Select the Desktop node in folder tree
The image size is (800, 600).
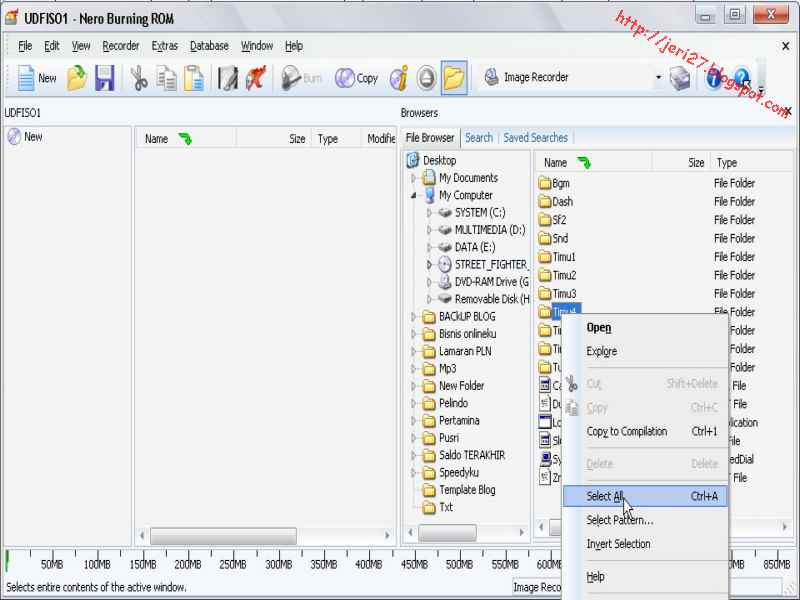(x=431, y=160)
